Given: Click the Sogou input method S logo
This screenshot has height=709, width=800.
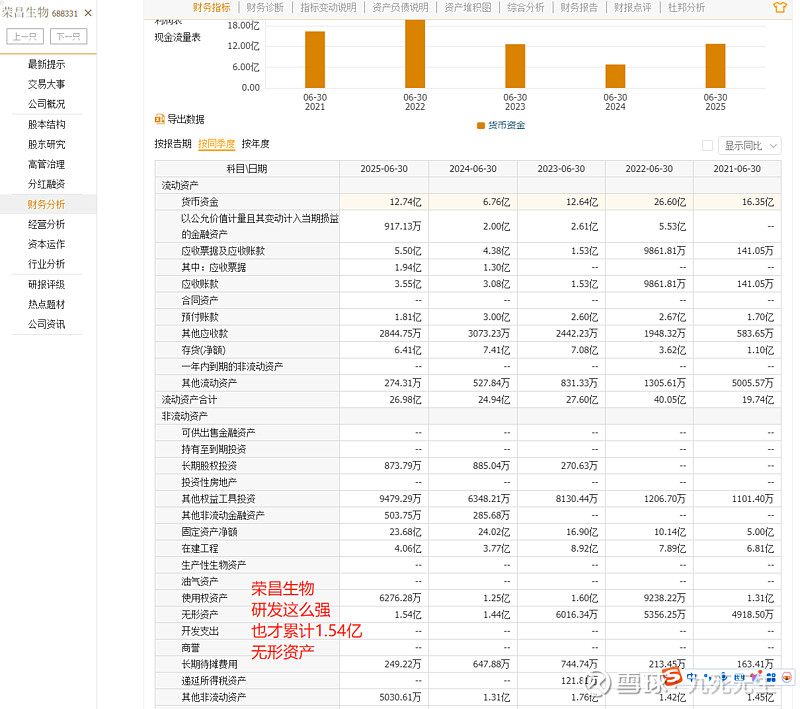Looking at the screenshot, I should pyautogui.click(x=672, y=677).
